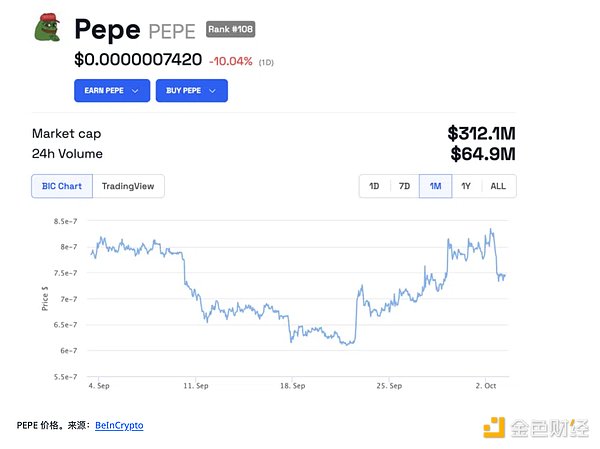Select the 1M time range
The height and width of the screenshot is (449, 600).
pyautogui.click(x=435, y=186)
